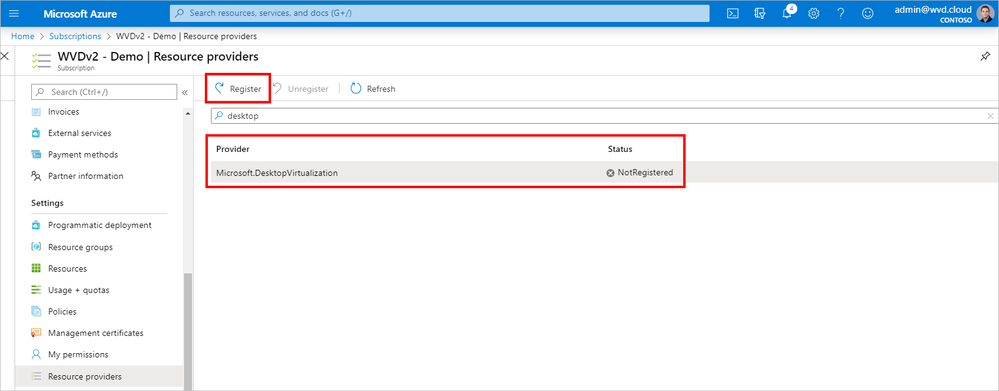This screenshot has height=391, width=999.
Task: Open Resources in the left menu
Action: [68, 268]
